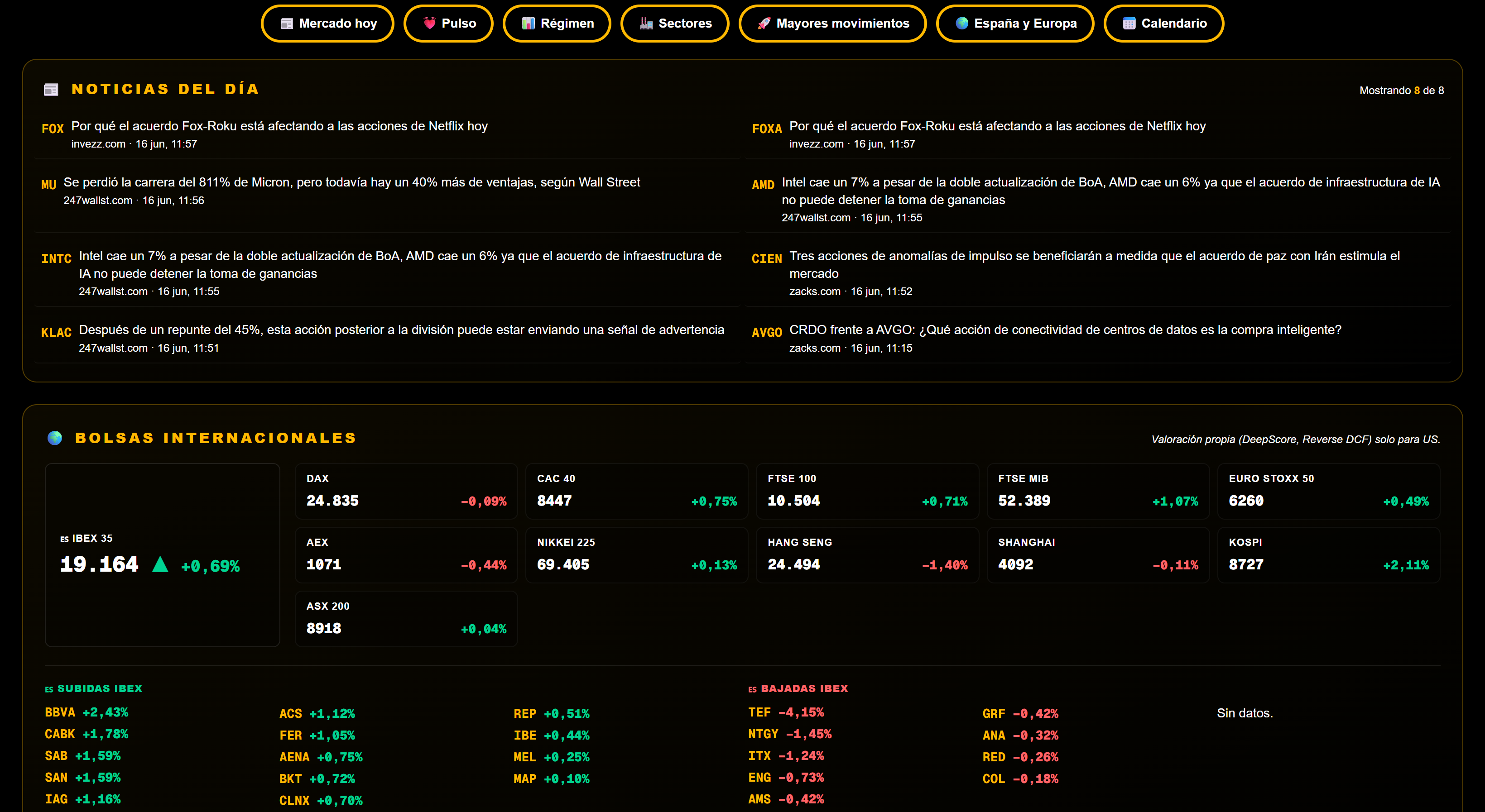The image size is (1485, 812).
Task: Click the KLAC ticker label
Action: (x=56, y=333)
